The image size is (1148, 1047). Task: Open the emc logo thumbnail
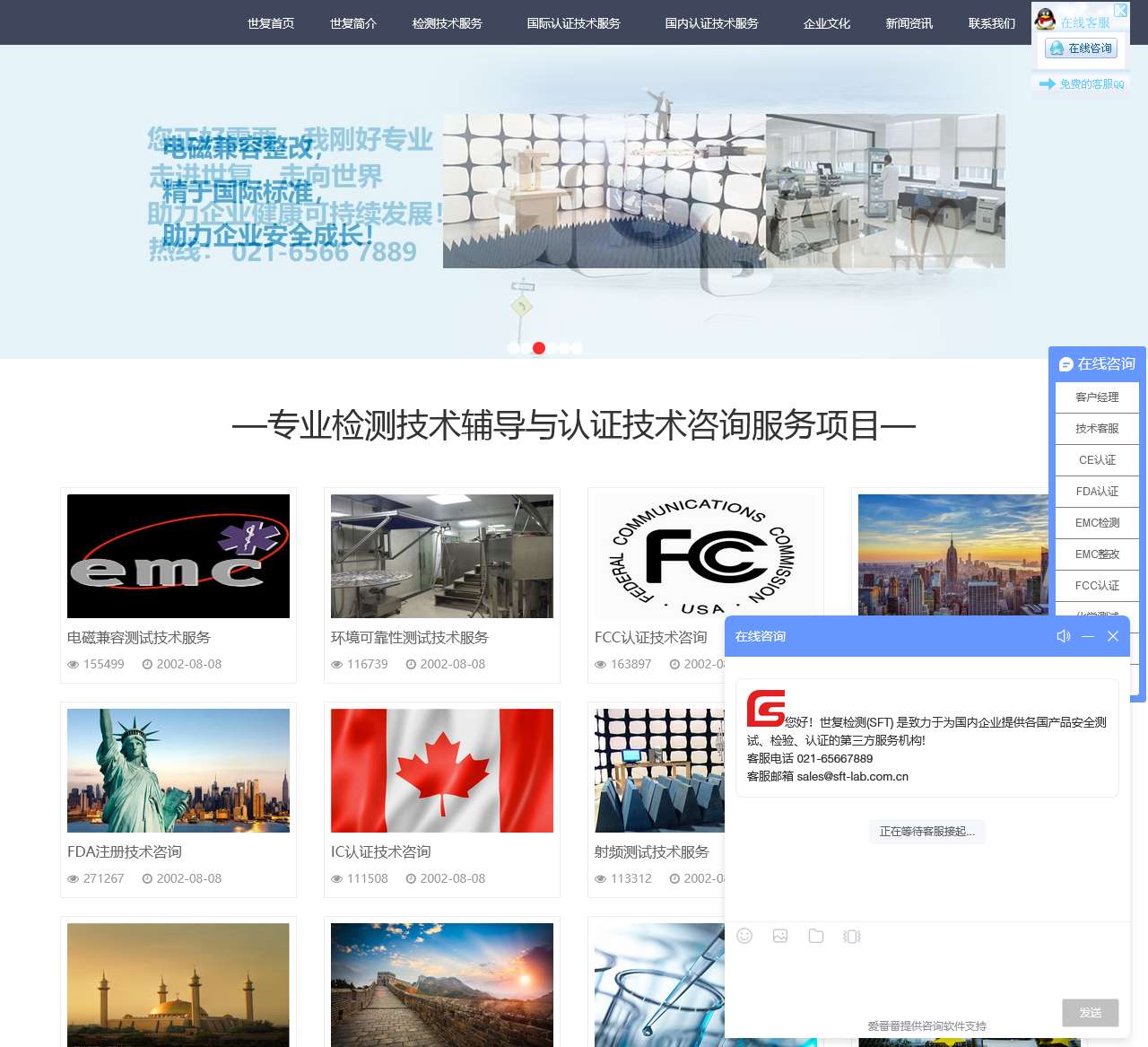178,556
